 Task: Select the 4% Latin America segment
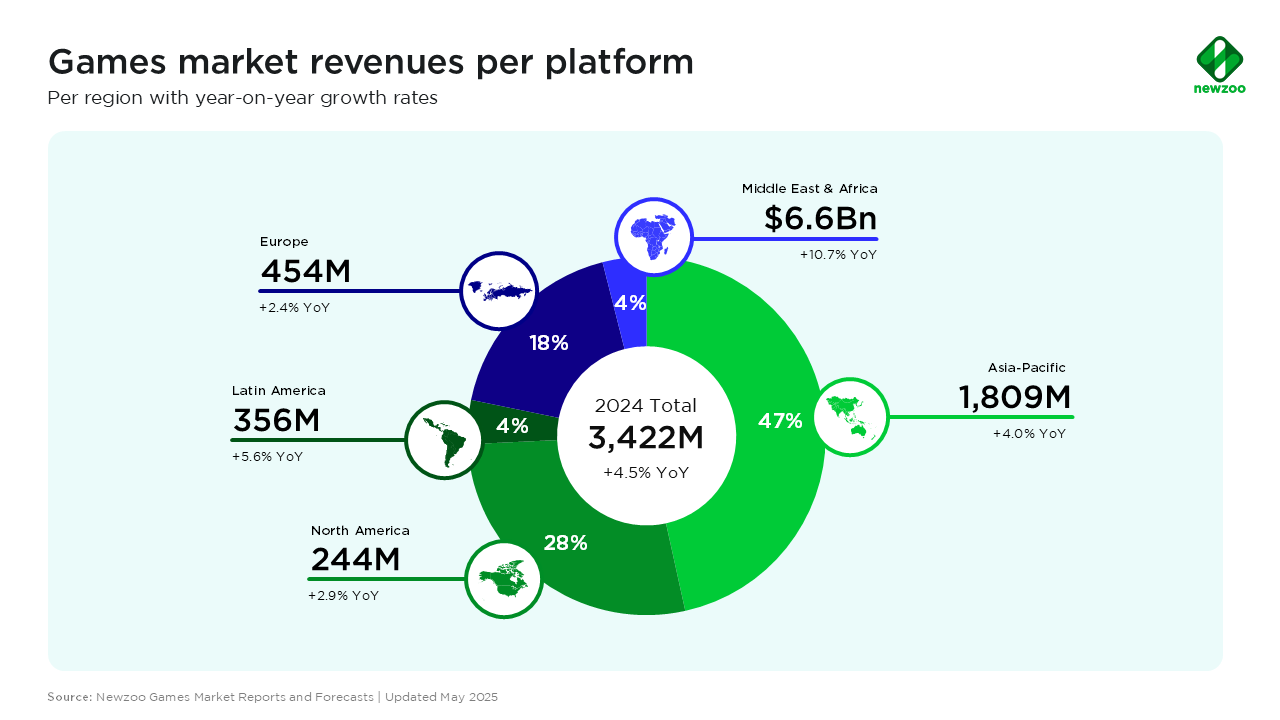(511, 425)
